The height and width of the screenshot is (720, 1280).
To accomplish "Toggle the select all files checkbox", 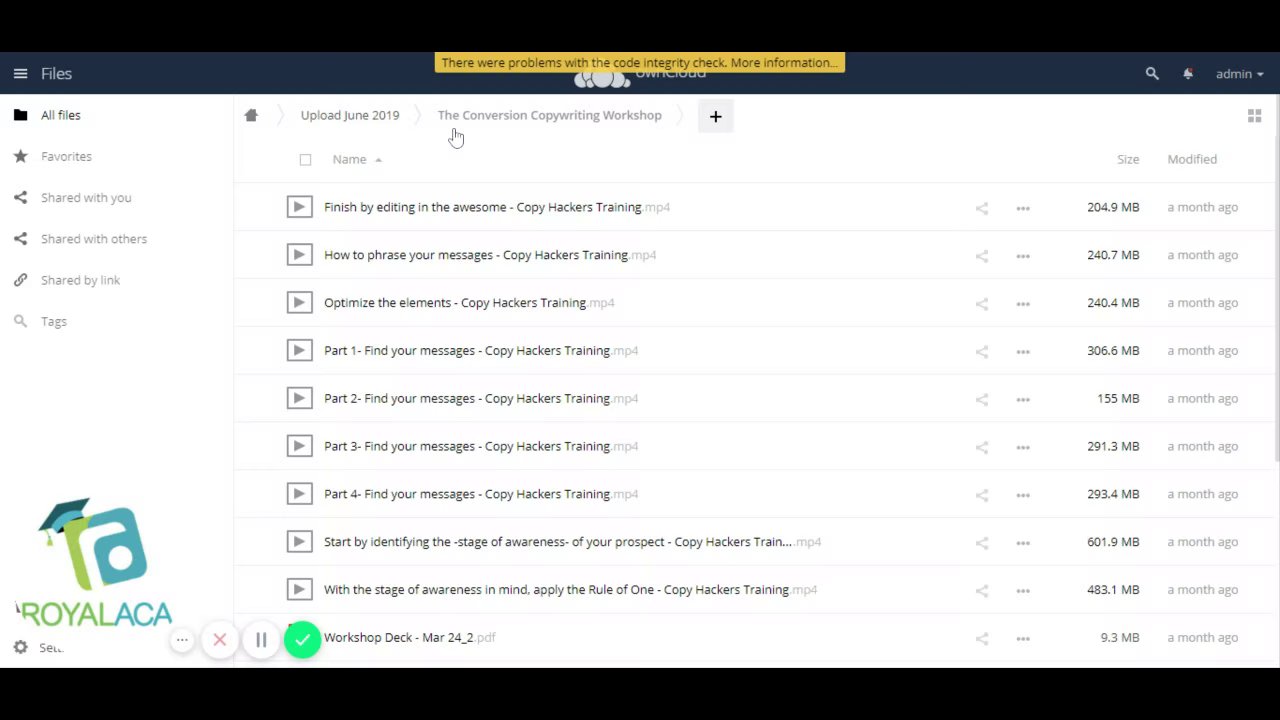I will (305, 159).
